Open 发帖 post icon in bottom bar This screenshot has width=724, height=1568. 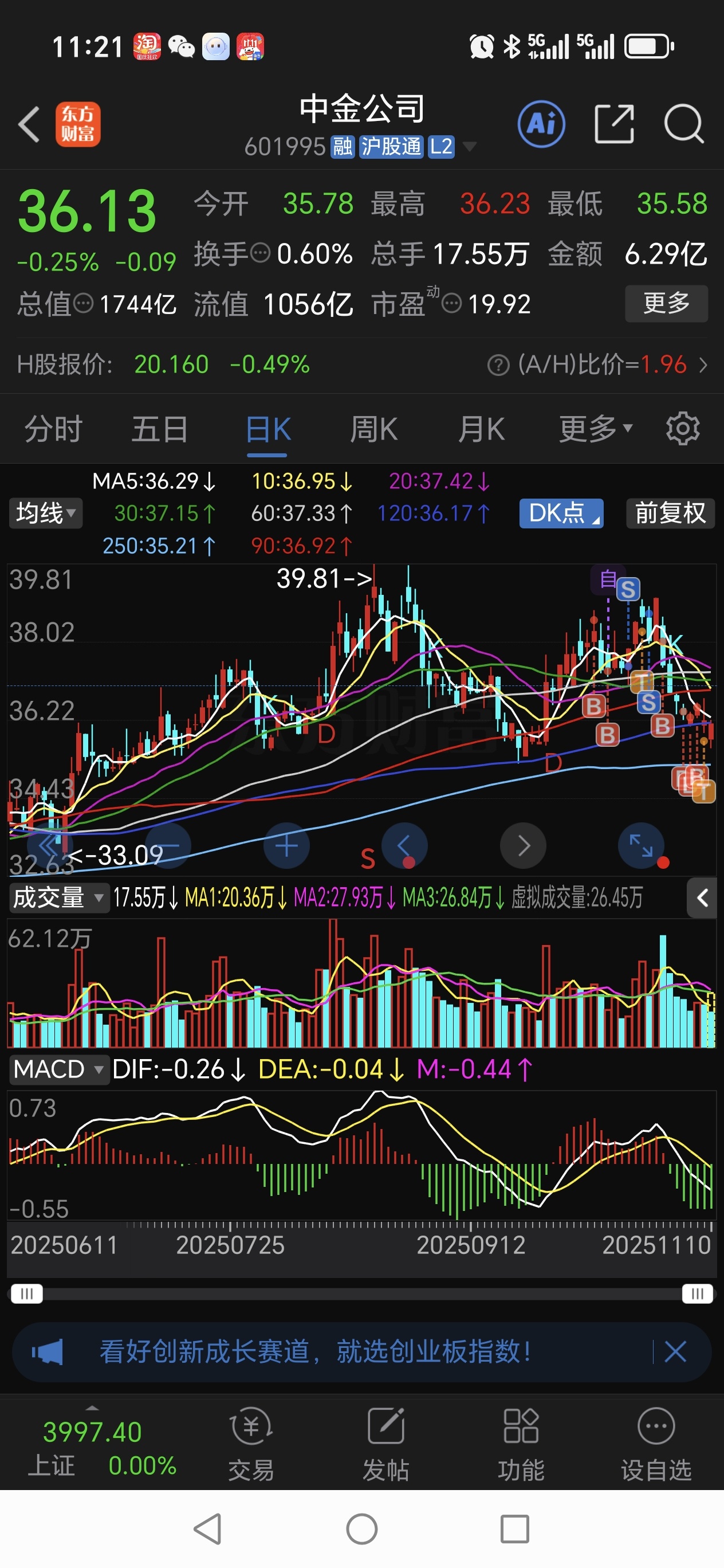(x=385, y=1444)
